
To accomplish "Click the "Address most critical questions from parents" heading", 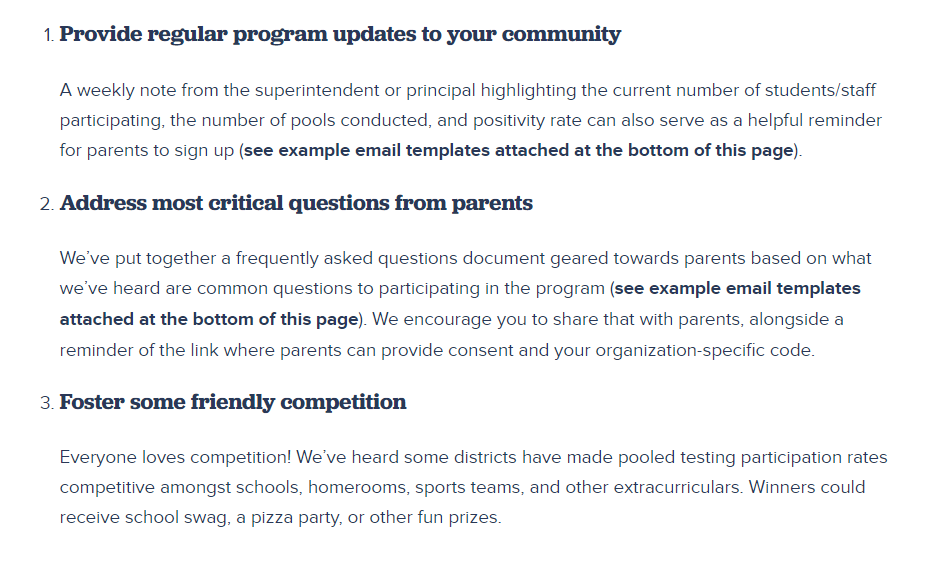I will (x=296, y=203).
